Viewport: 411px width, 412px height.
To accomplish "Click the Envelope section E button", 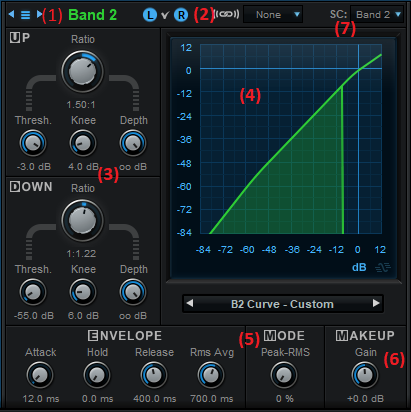I will 93,335.
